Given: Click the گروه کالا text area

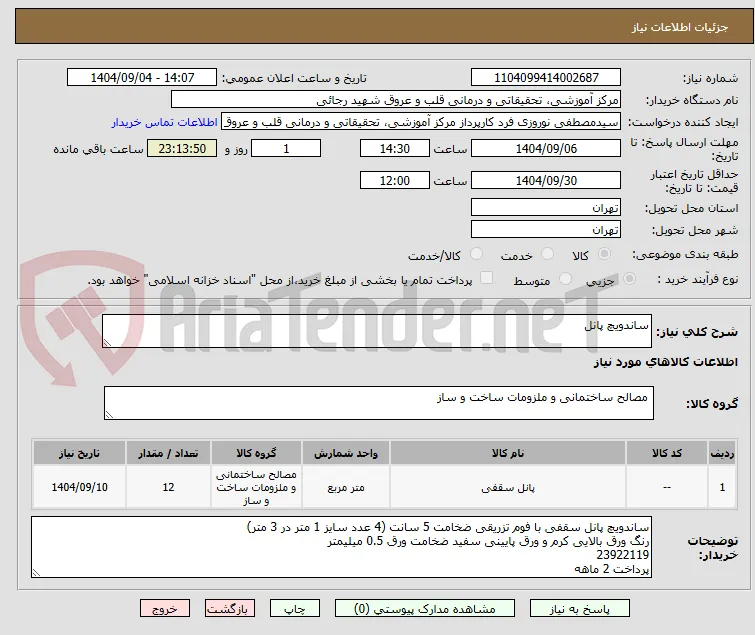Looking at the screenshot, I should point(378,402).
